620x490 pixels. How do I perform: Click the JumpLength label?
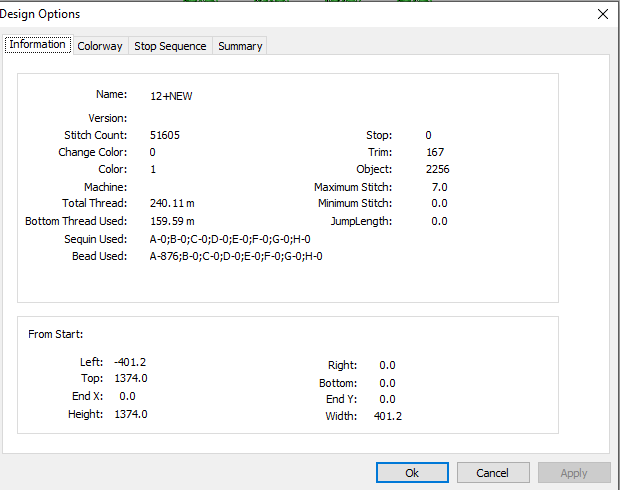point(361,221)
